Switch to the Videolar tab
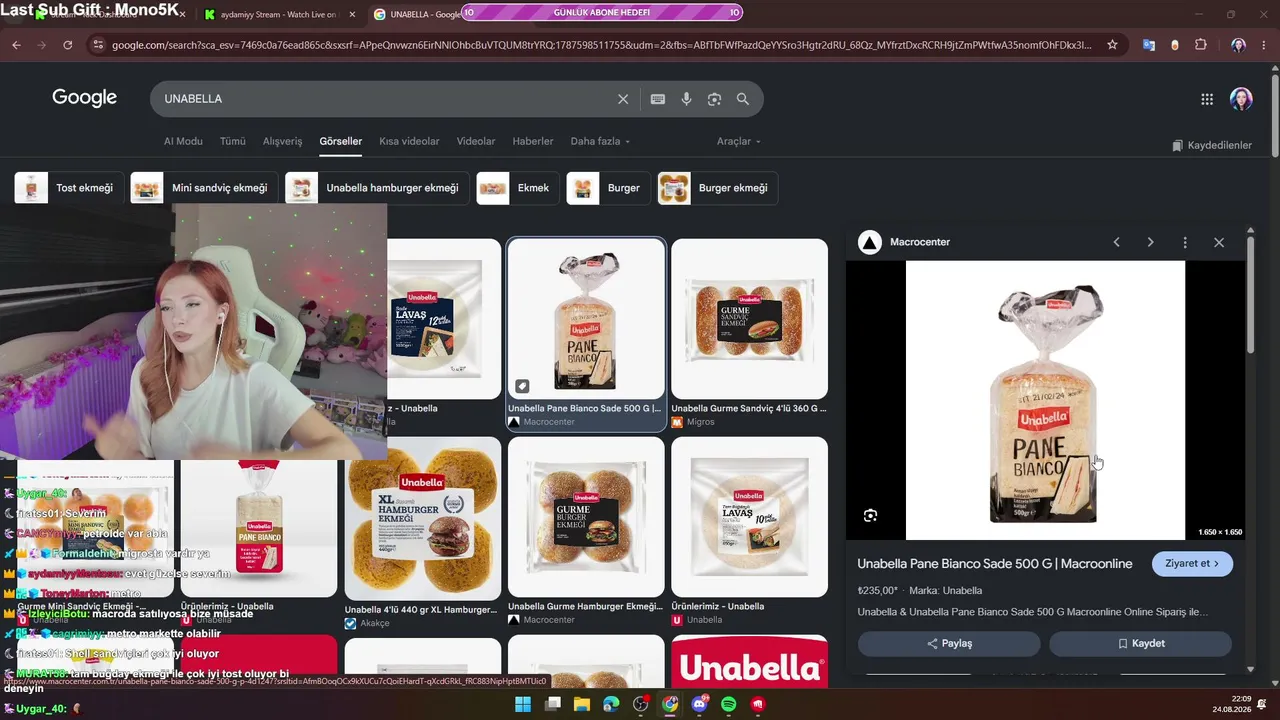The width and height of the screenshot is (1280, 720). click(x=476, y=141)
